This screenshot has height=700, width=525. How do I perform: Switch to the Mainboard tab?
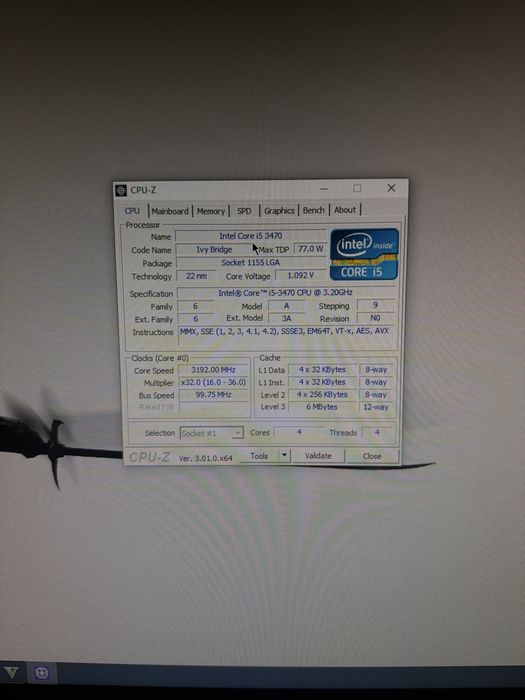pyautogui.click(x=170, y=211)
